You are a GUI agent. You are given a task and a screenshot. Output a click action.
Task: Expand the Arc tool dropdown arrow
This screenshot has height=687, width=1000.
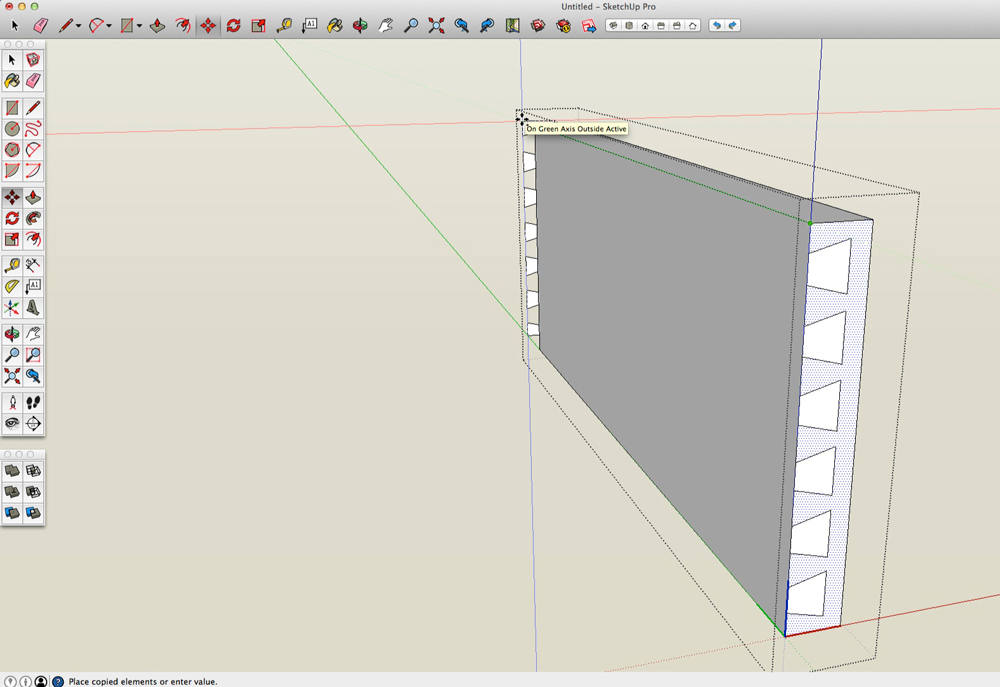108,26
